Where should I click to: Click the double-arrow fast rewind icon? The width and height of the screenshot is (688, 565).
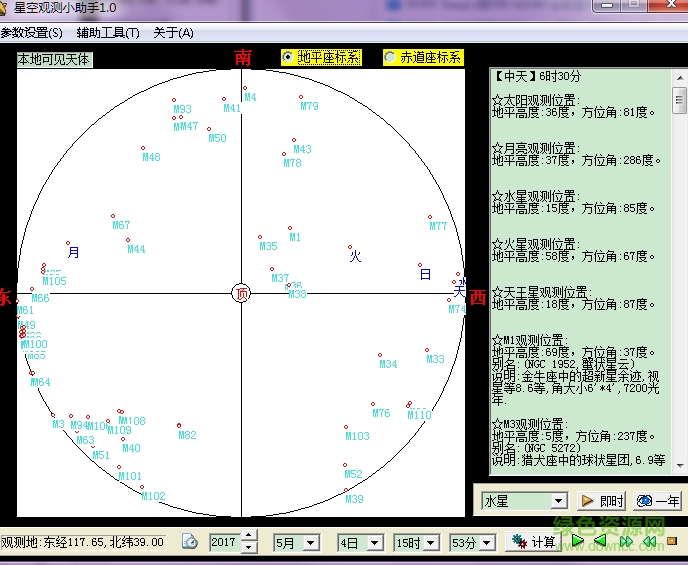pyautogui.click(x=648, y=541)
